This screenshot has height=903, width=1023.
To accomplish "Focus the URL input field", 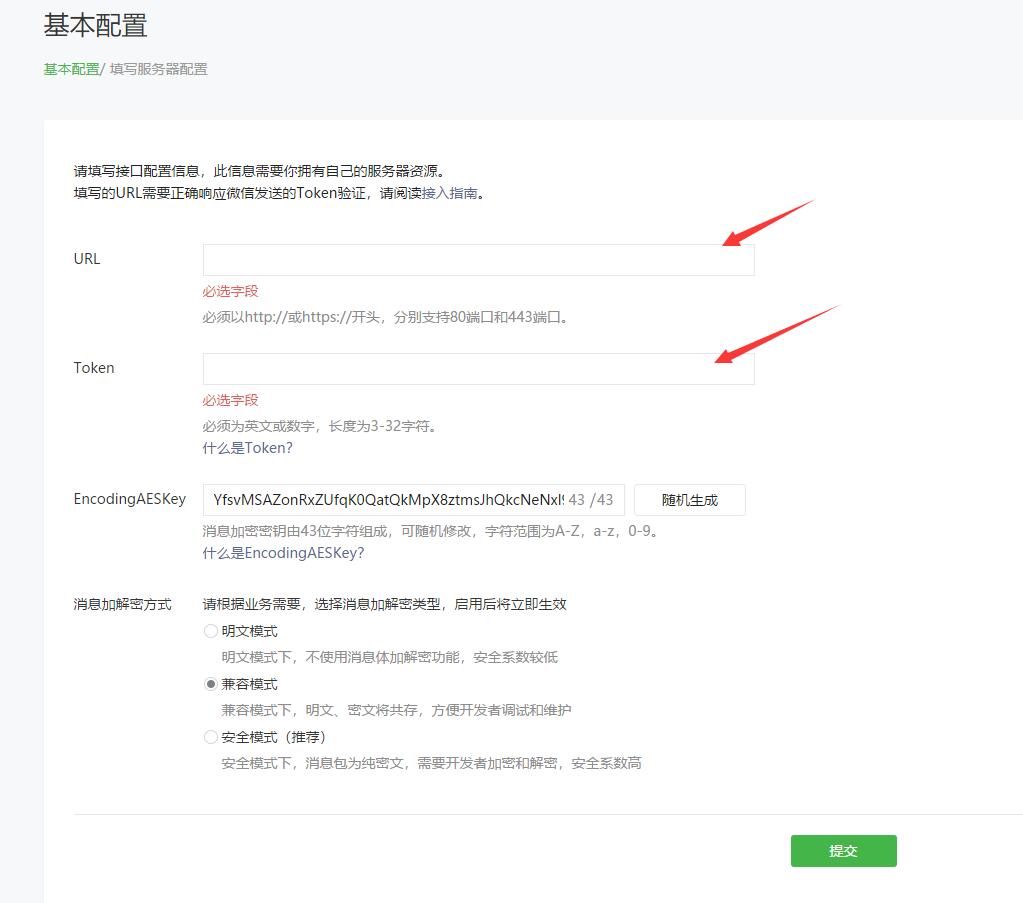I will (478, 260).
